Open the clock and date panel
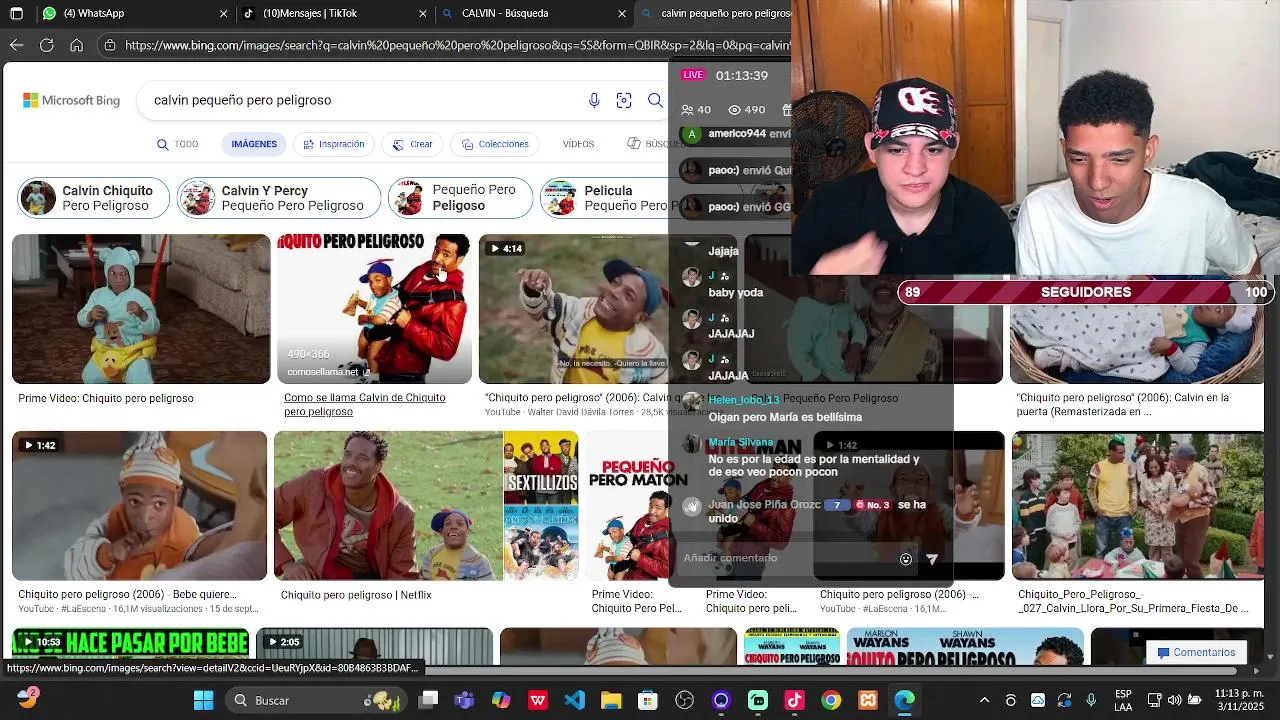The image size is (1280, 720). (x=1239, y=700)
